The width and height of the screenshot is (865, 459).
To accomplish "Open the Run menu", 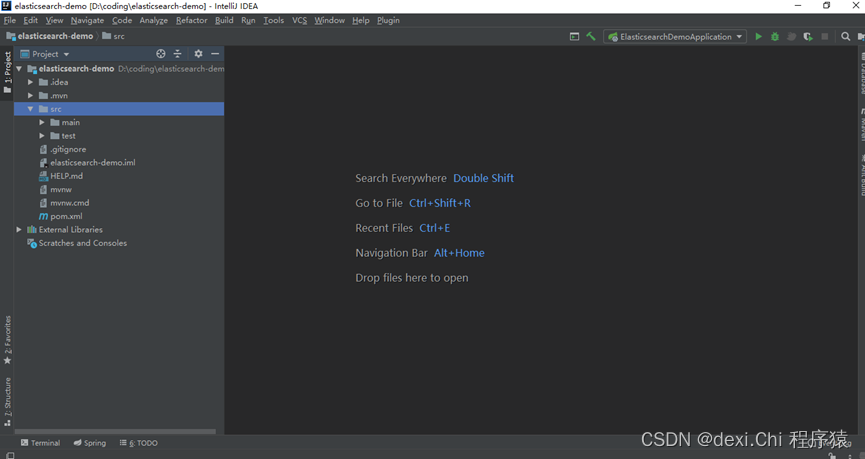I will pyautogui.click(x=248, y=20).
